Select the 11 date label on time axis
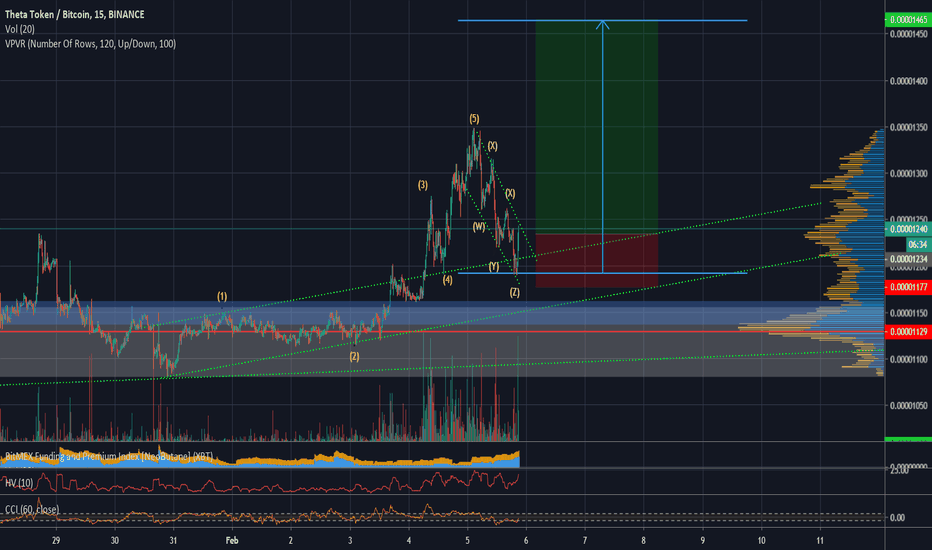Viewport: 932px width, 550px height. tap(820, 540)
